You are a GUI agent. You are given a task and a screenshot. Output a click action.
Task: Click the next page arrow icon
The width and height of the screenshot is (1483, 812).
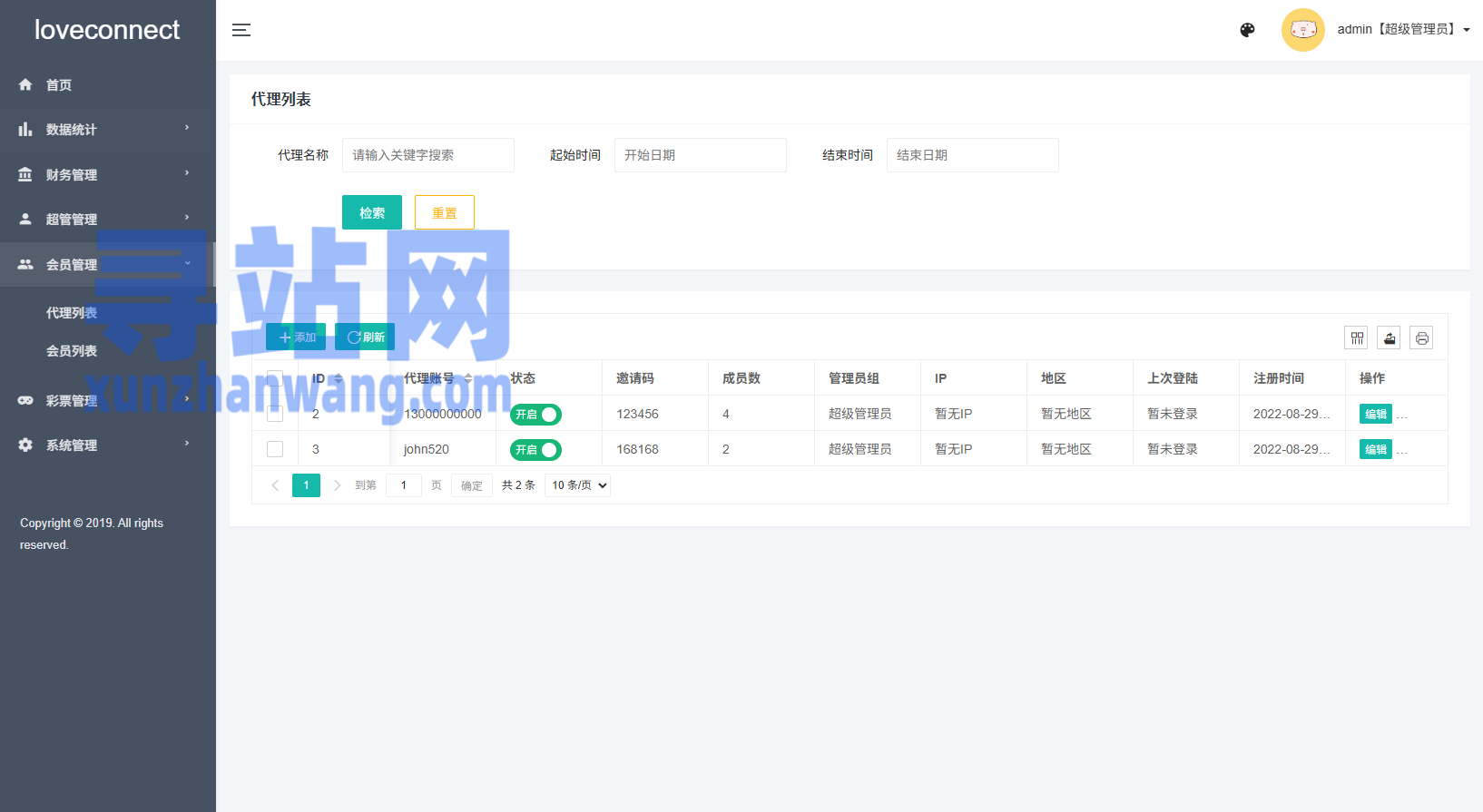tap(337, 485)
